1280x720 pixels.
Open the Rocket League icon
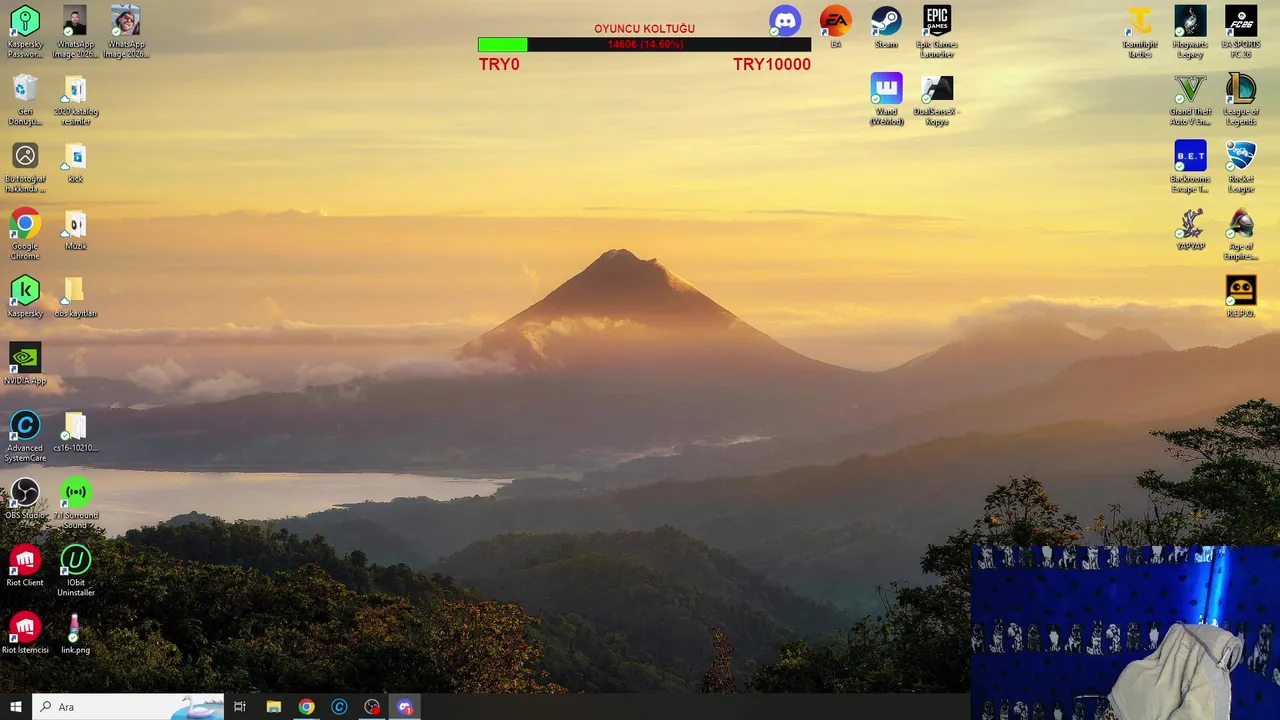[1241, 166]
